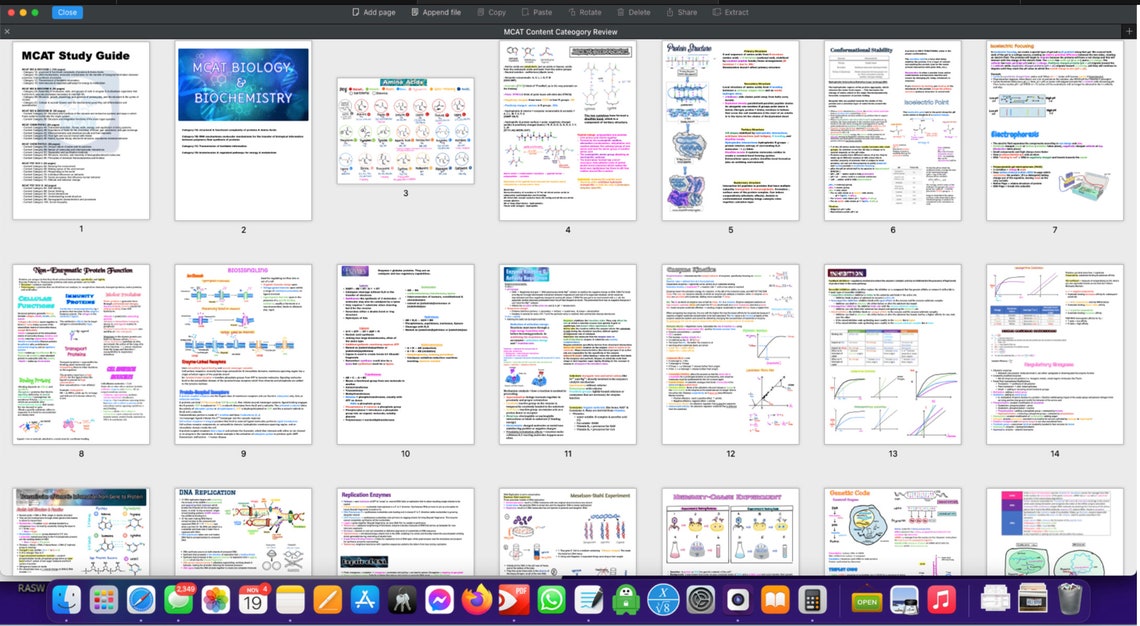Select the Electrophoresis page 7 thumbnail

tap(1054, 130)
